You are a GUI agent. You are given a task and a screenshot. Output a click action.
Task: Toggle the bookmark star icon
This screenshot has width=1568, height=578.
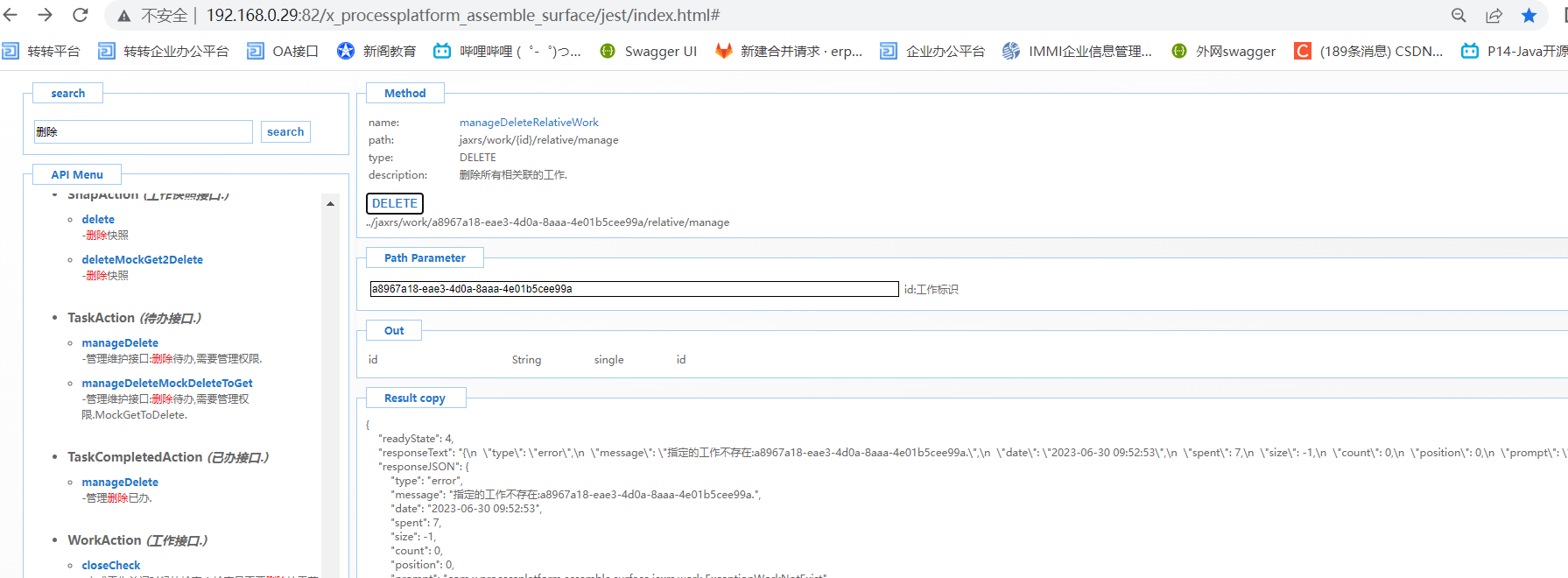coord(1529,16)
